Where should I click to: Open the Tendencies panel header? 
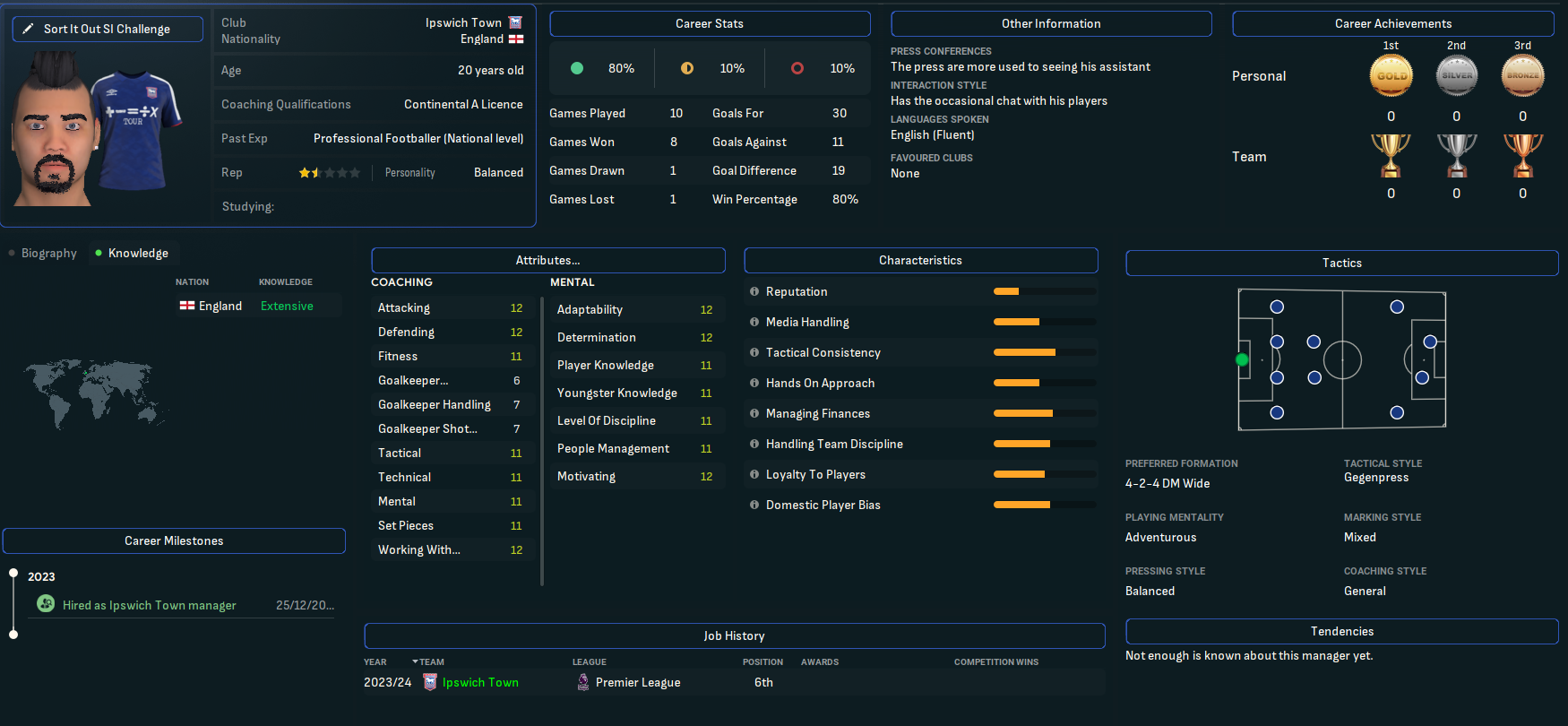[1342, 631]
